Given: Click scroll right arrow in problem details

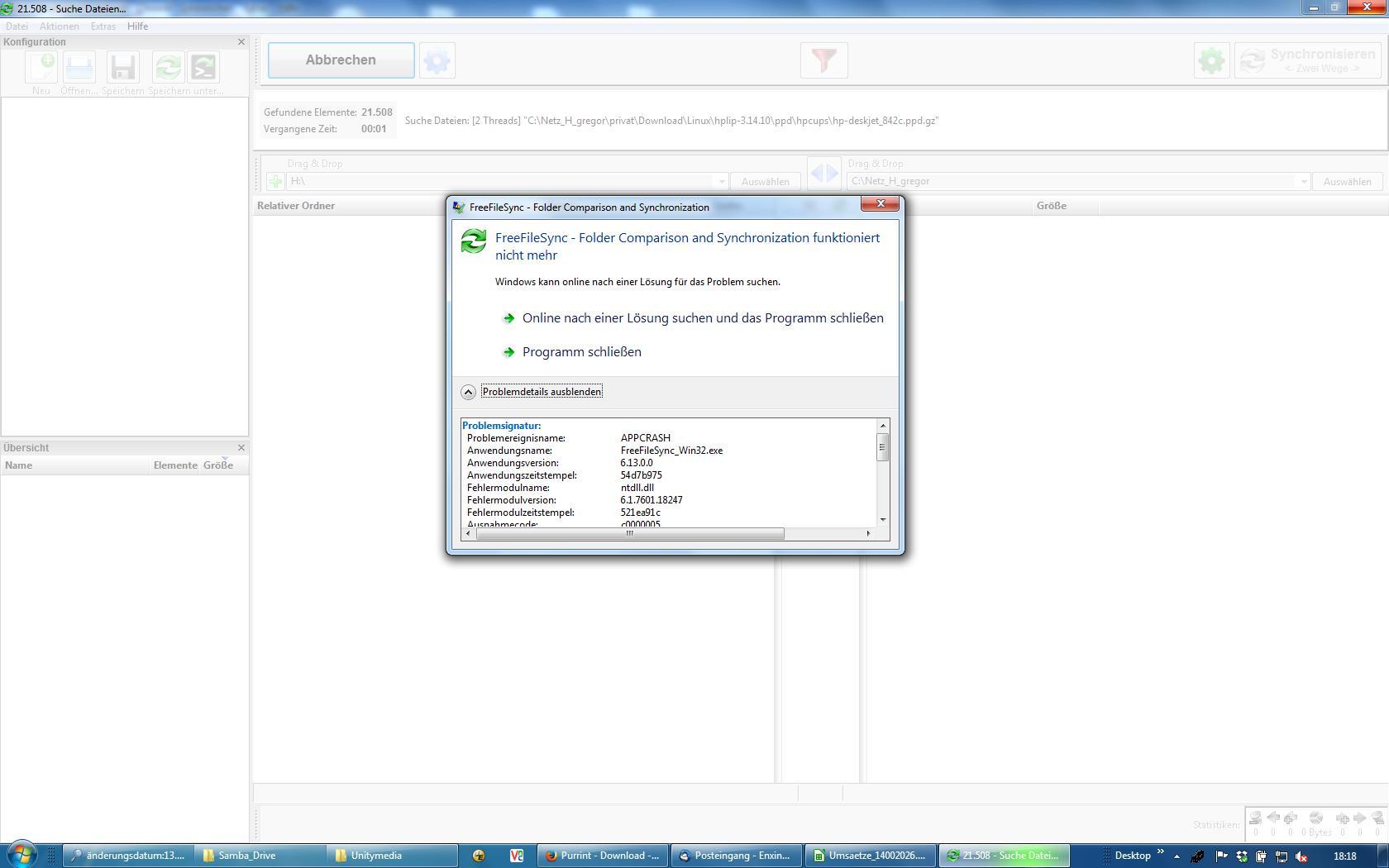Looking at the screenshot, I should (868, 533).
